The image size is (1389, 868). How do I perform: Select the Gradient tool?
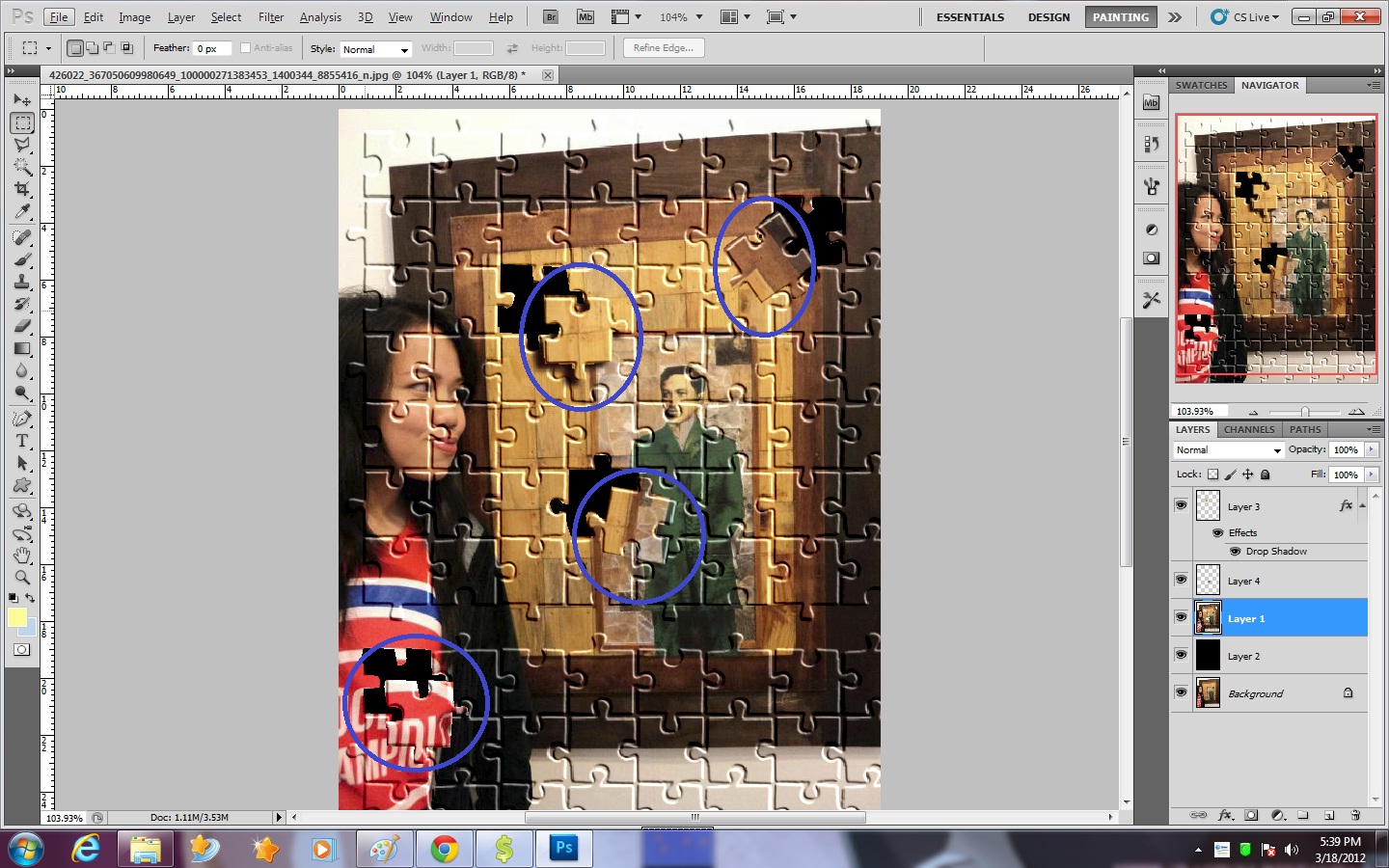pos(22,348)
